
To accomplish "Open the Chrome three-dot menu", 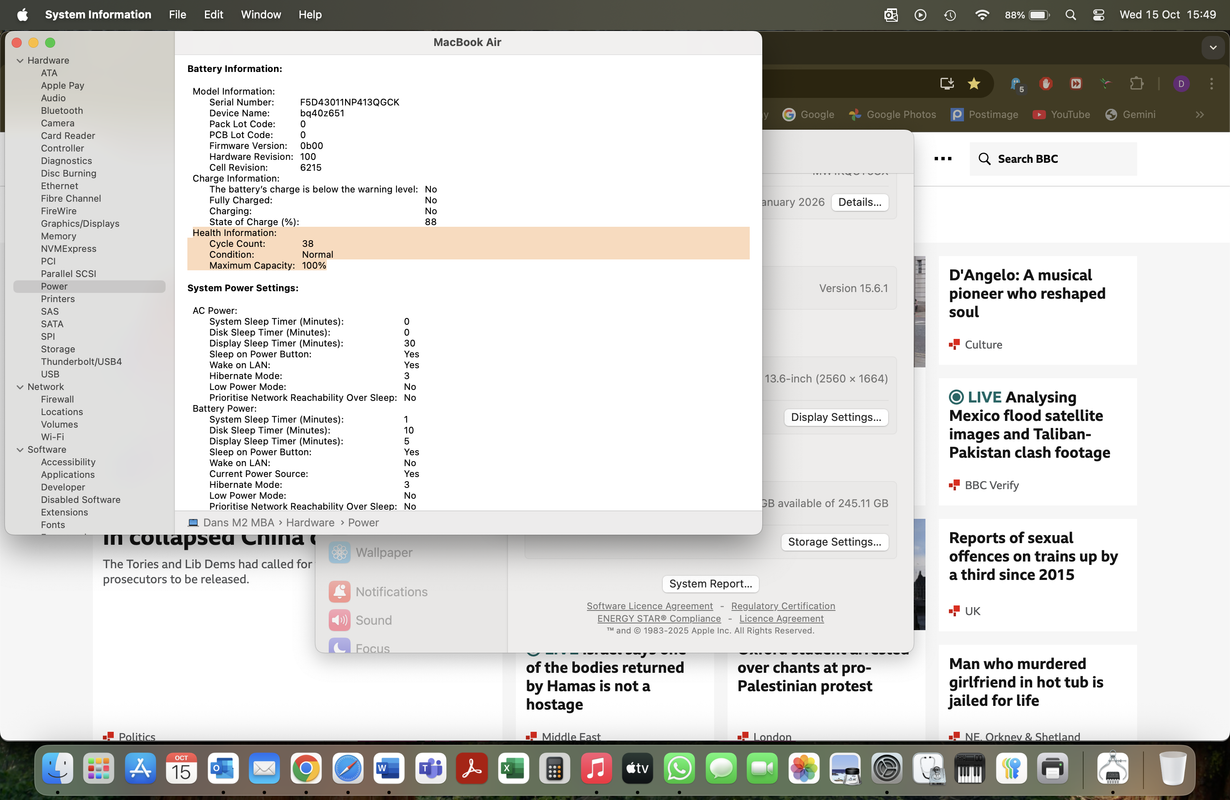I will pyautogui.click(x=1211, y=84).
